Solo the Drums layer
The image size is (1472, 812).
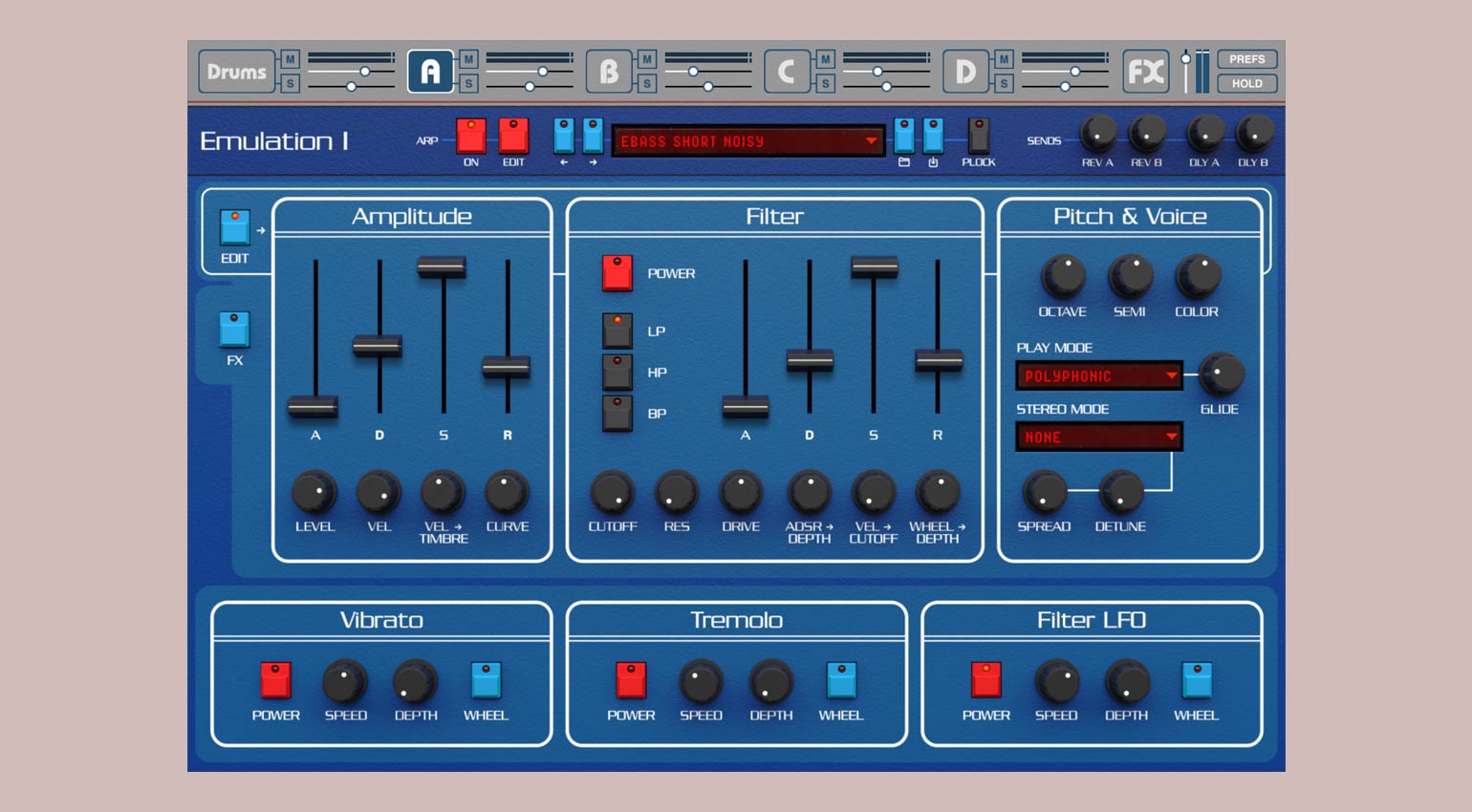click(x=291, y=84)
